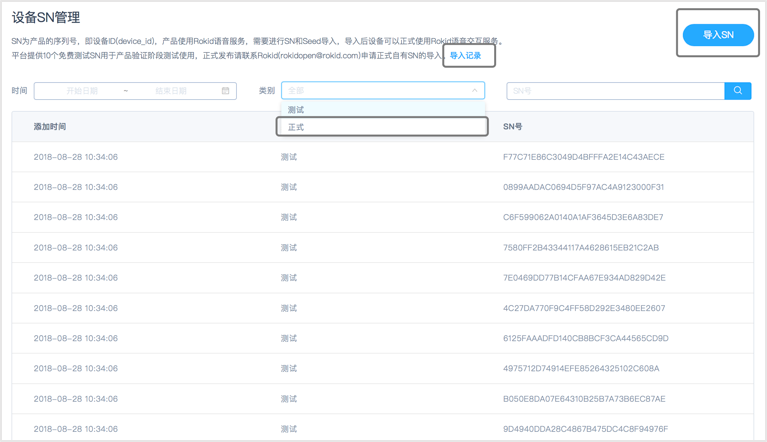The width and height of the screenshot is (767, 442).
Task: Click the 导入SN button
Action: coord(718,35)
